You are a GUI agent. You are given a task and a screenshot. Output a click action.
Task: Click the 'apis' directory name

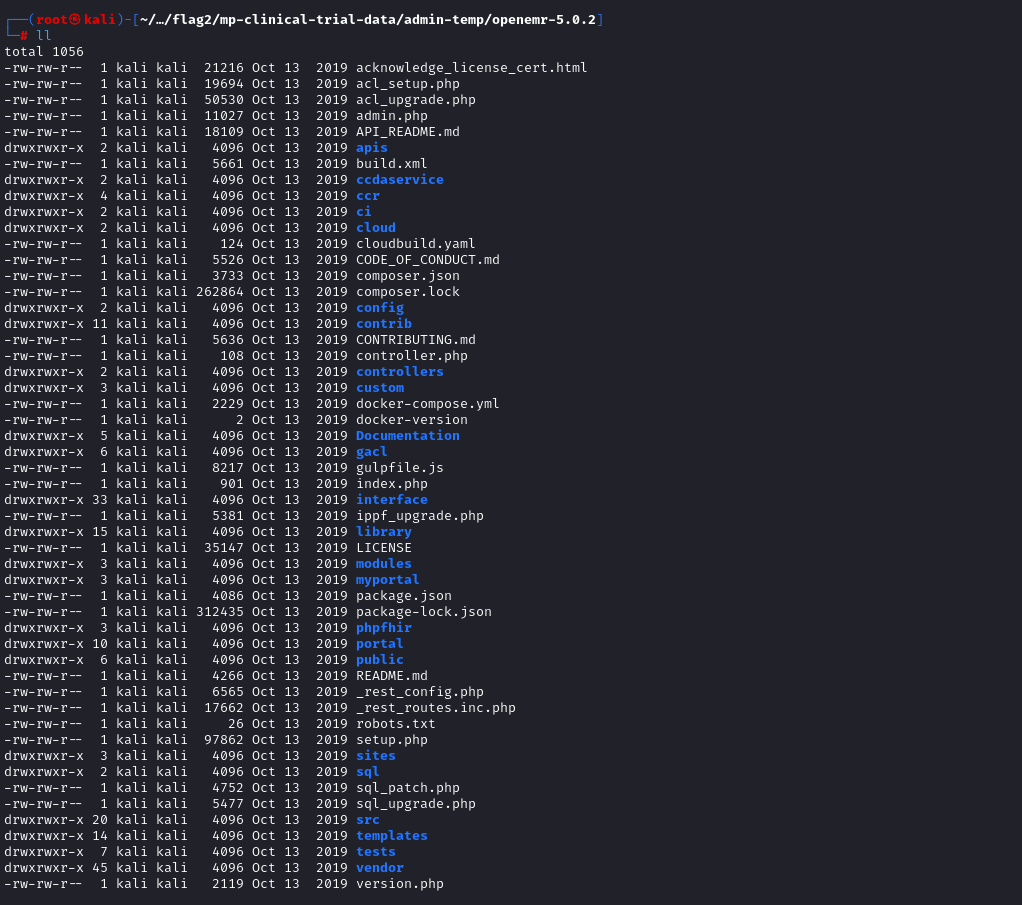pos(371,148)
